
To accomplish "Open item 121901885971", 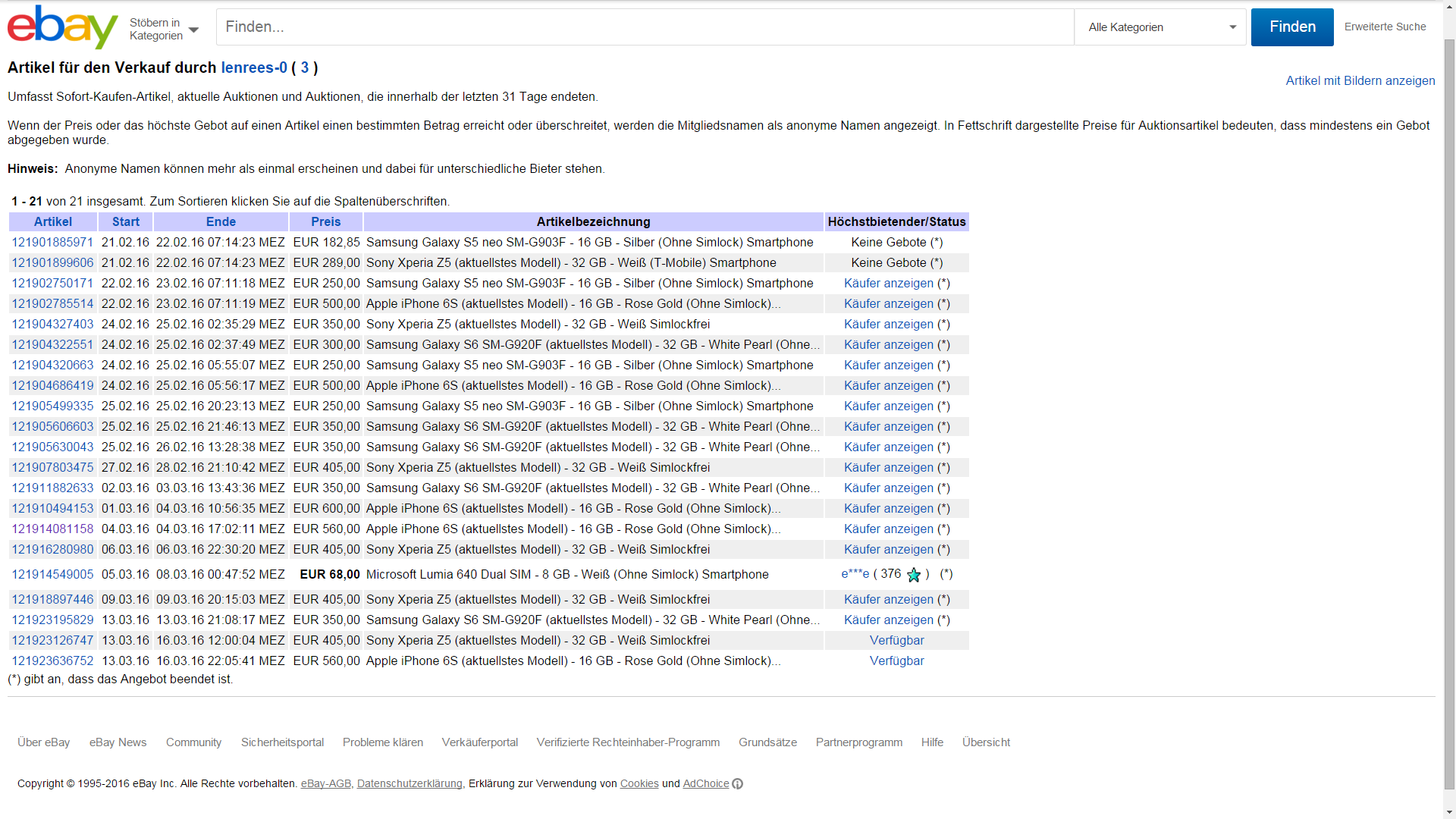I will click(52, 242).
